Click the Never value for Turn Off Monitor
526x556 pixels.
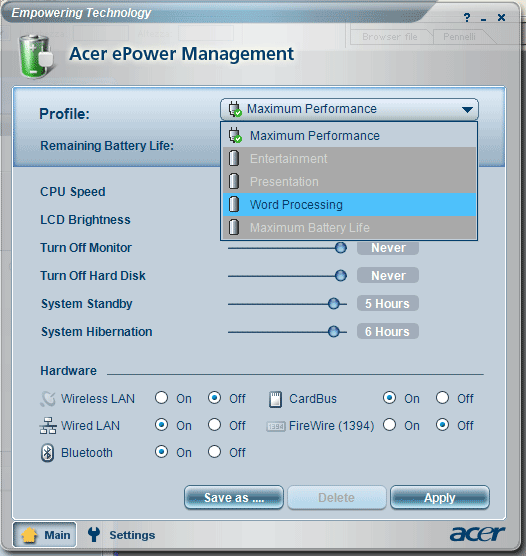point(388,248)
